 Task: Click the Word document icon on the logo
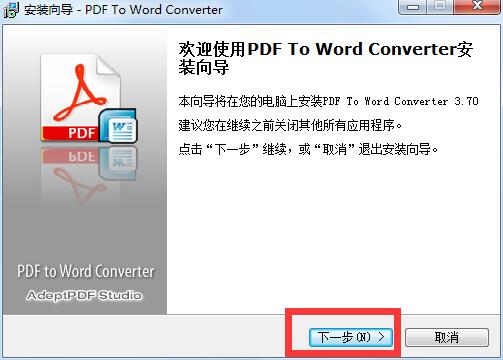pyautogui.click(x=118, y=126)
